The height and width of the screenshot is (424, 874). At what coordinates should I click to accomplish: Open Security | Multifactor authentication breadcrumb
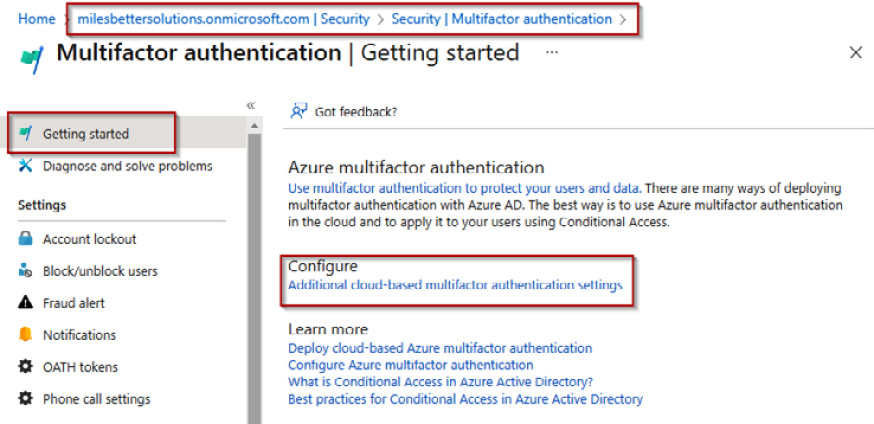tap(502, 19)
